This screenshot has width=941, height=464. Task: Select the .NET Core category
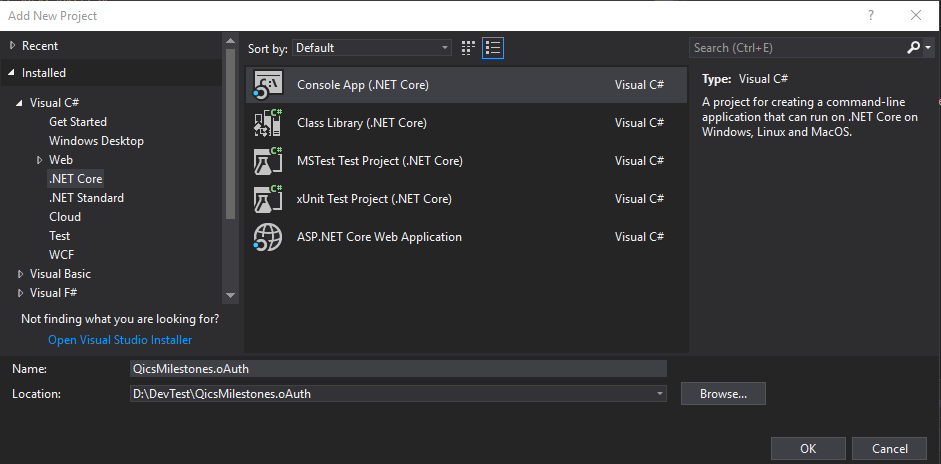tap(76, 179)
